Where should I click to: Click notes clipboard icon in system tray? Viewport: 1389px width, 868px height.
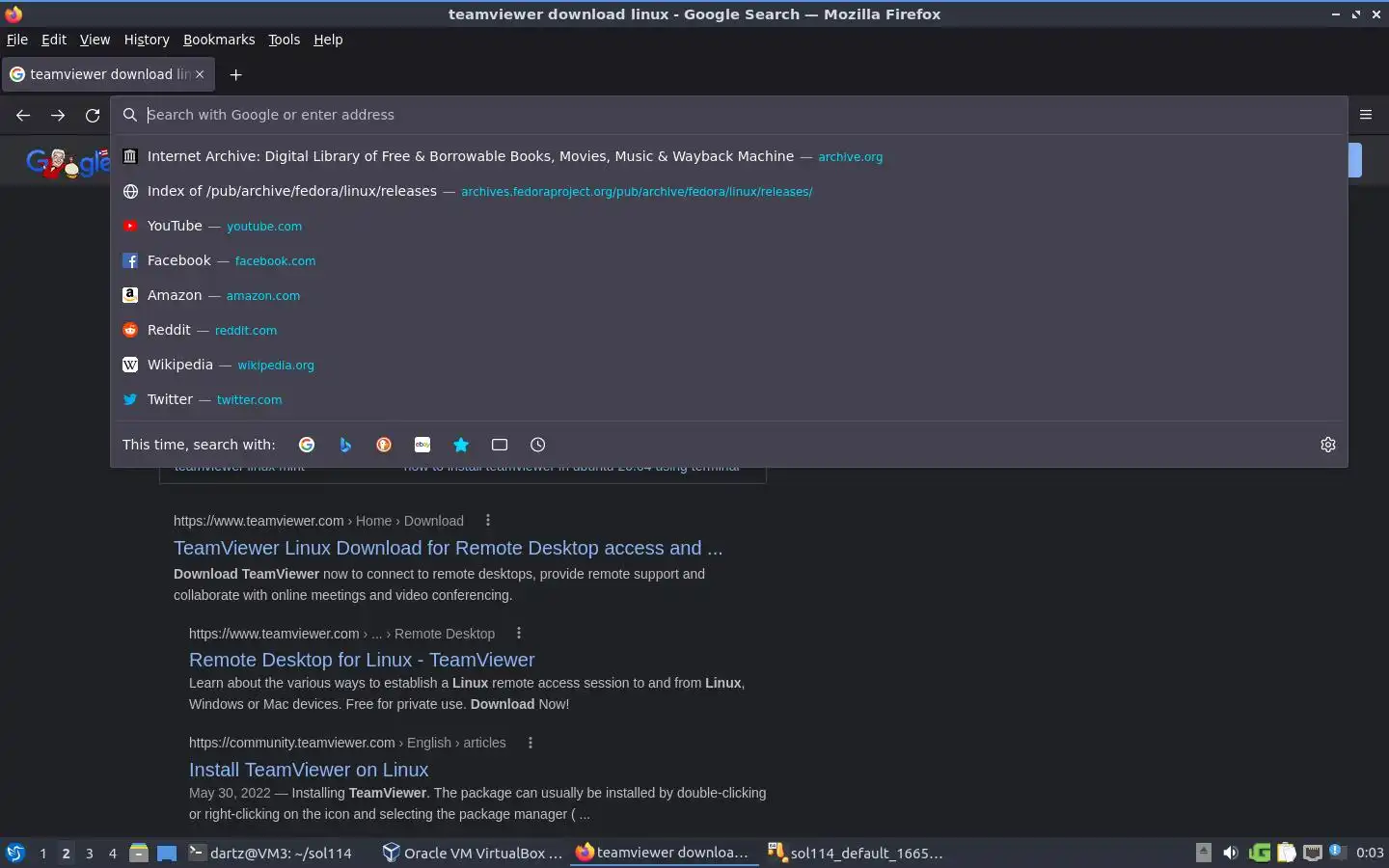point(1286,853)
